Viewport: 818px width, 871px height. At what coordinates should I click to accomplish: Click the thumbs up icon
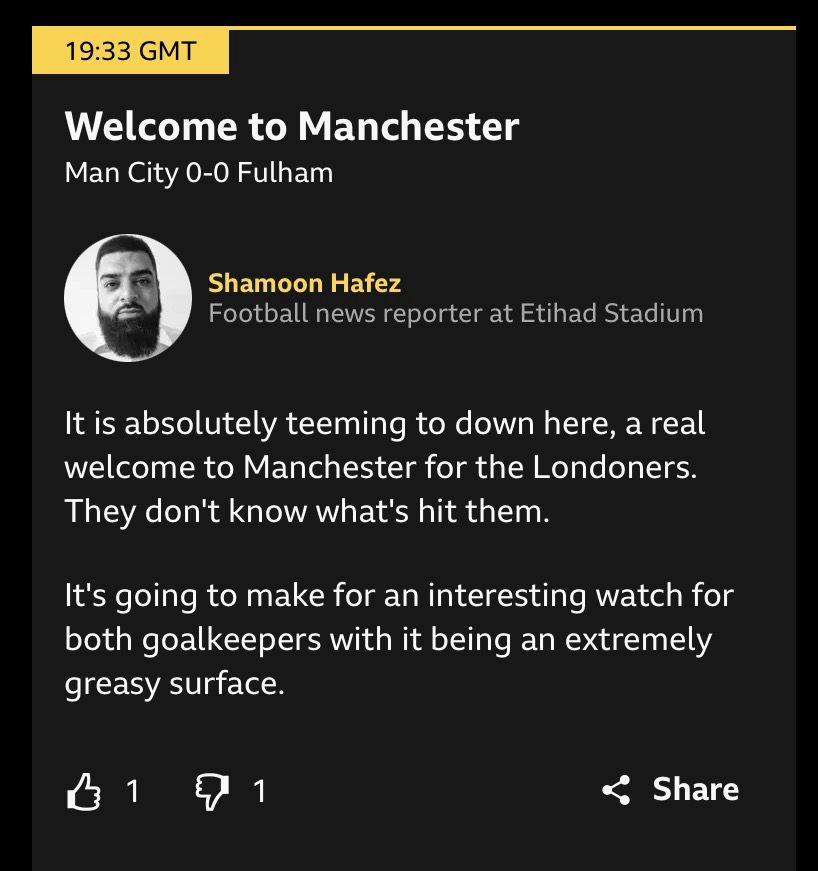[84, 791]
